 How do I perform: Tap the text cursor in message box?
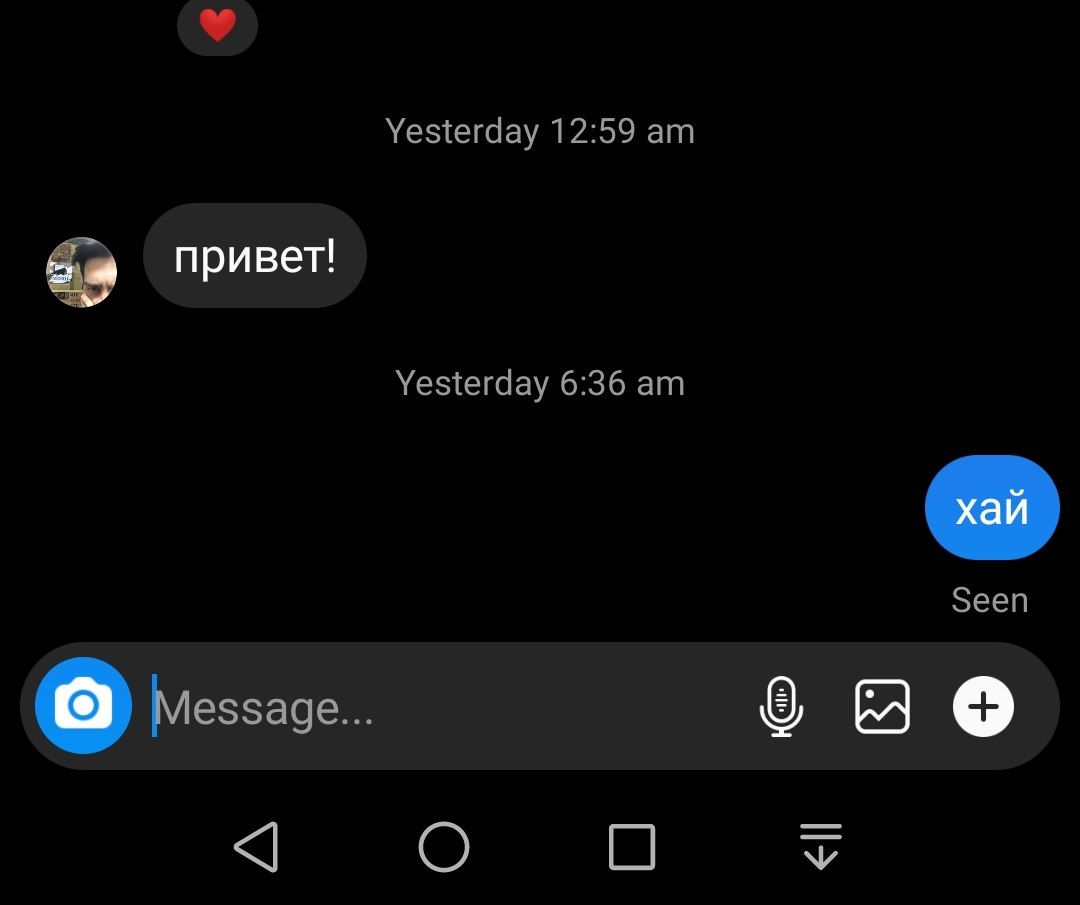[154, 705]
